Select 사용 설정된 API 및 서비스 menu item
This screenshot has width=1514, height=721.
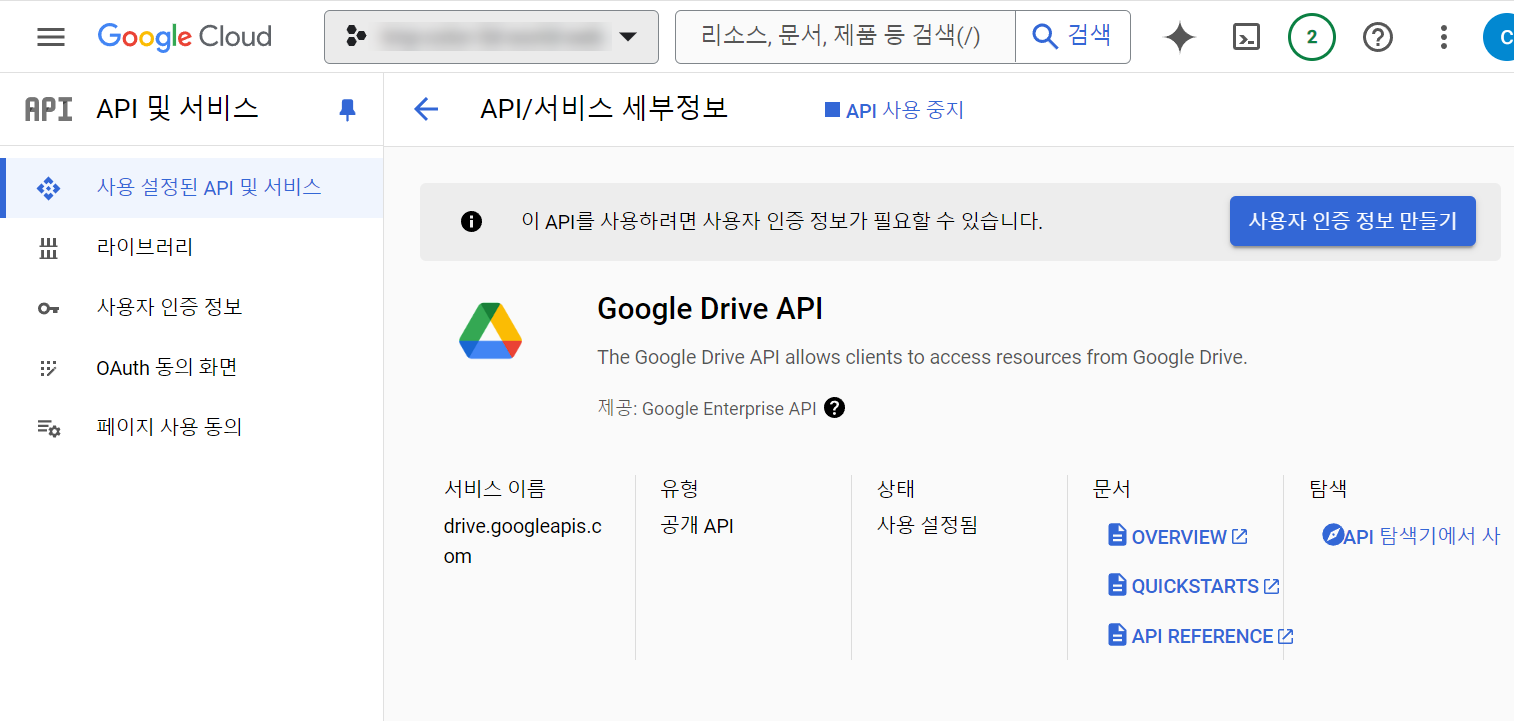point(192,187)
